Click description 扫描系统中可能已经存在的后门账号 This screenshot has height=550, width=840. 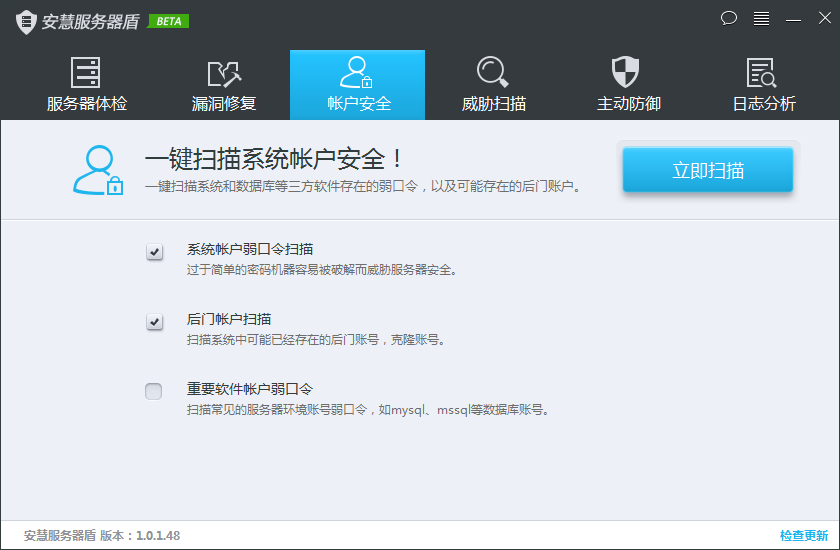317,340
